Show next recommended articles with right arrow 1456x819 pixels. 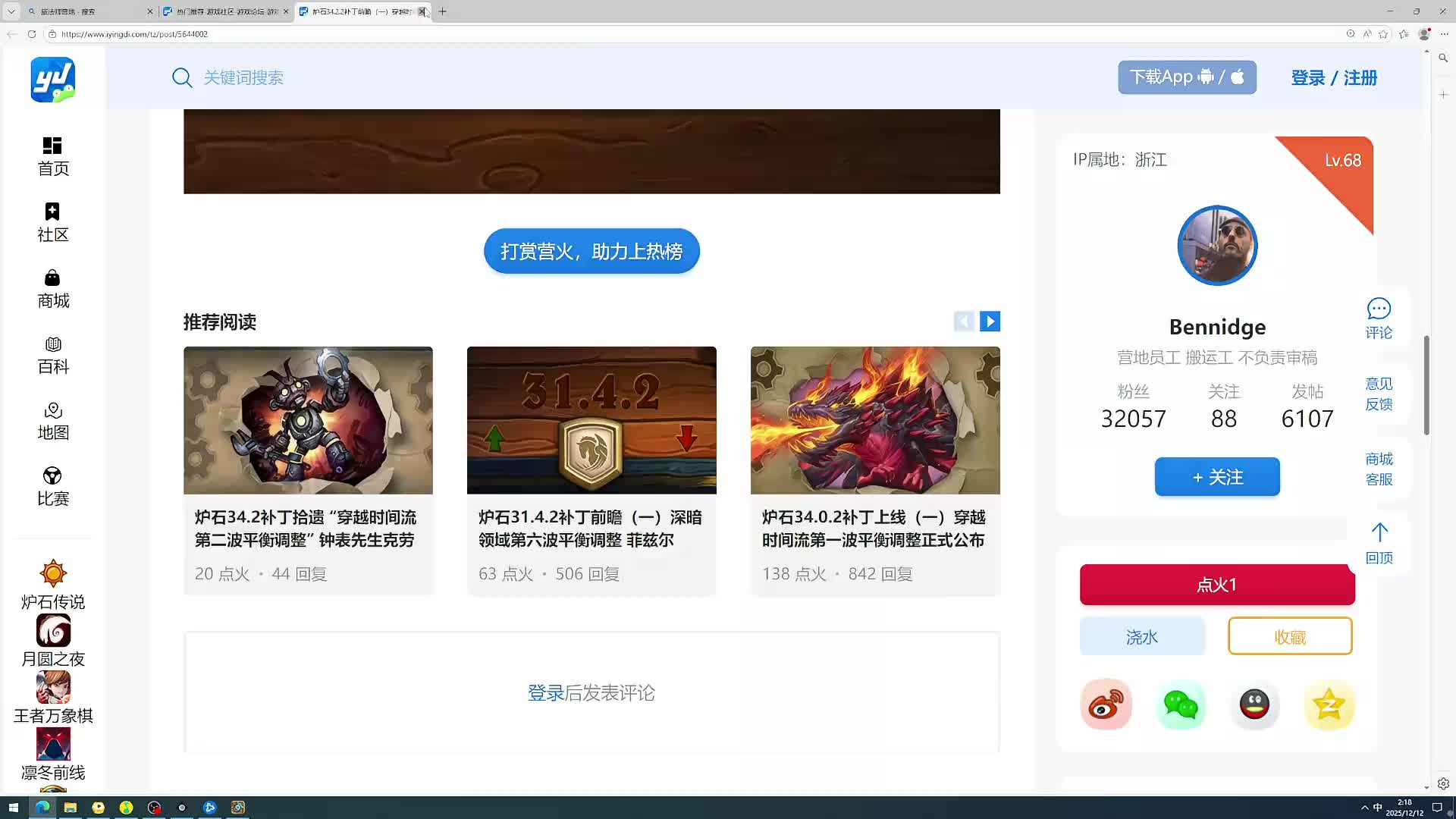click(x=990, y=322)
